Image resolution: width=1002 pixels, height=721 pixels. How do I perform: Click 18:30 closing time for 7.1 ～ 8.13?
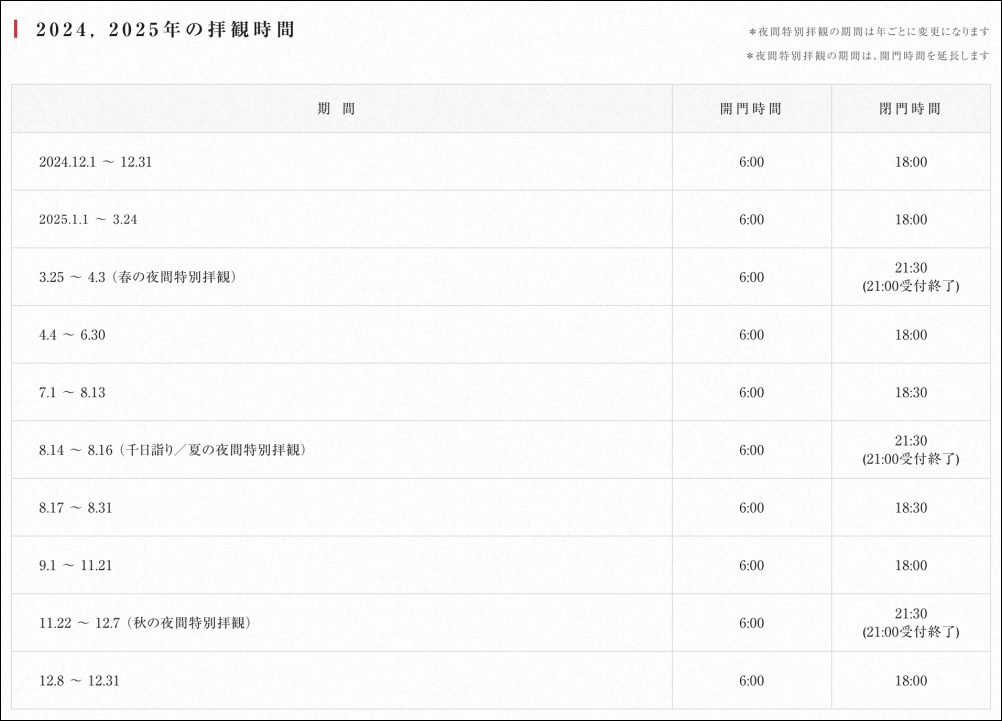[911, 392]
